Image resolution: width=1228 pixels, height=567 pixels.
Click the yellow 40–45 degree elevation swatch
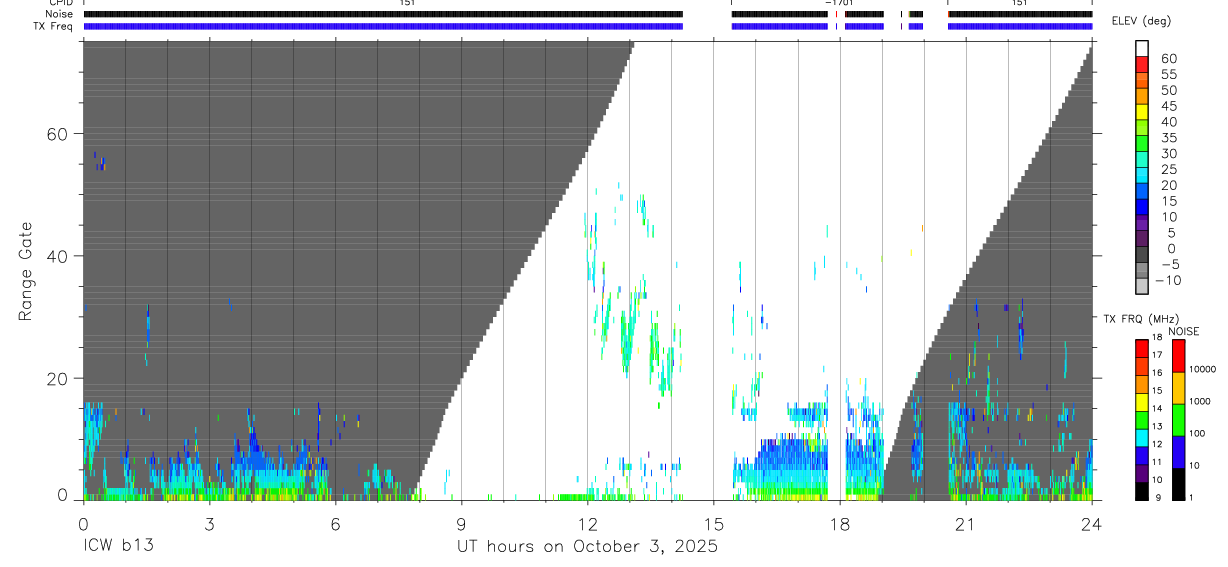tap(1142, 113)
